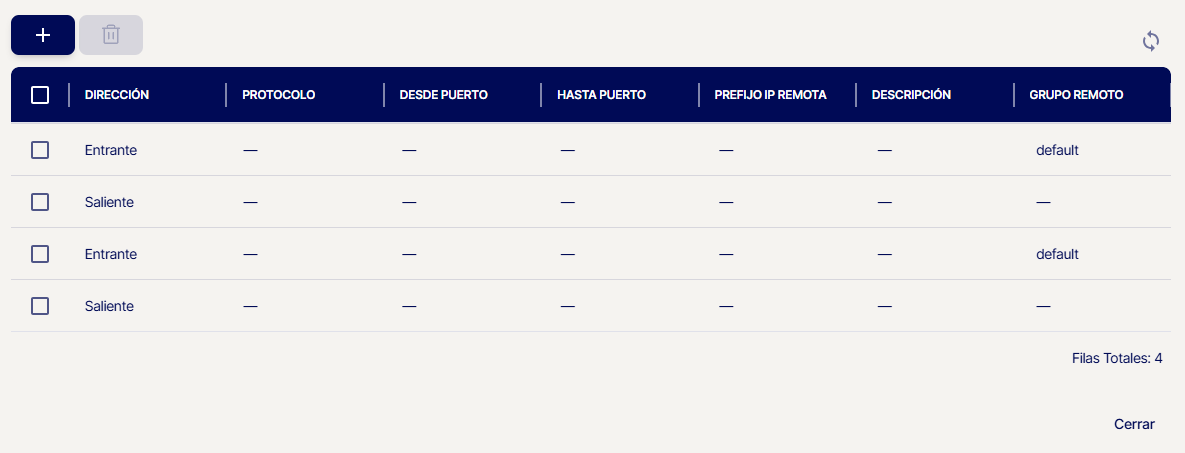Click the plus icon to add a rule

point(43,35)
